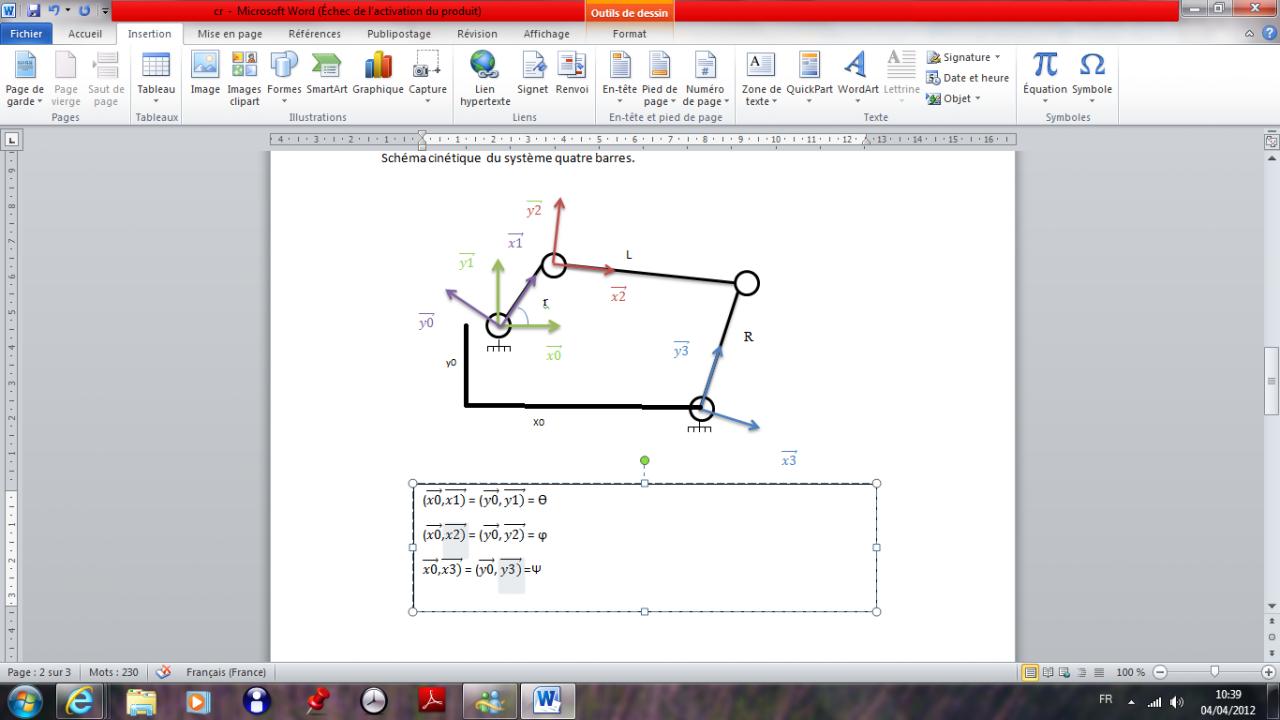Viewport: 1280px width, 720px height.
Task: Insert a chart with Graphique
Action: [x=378, y=74]
